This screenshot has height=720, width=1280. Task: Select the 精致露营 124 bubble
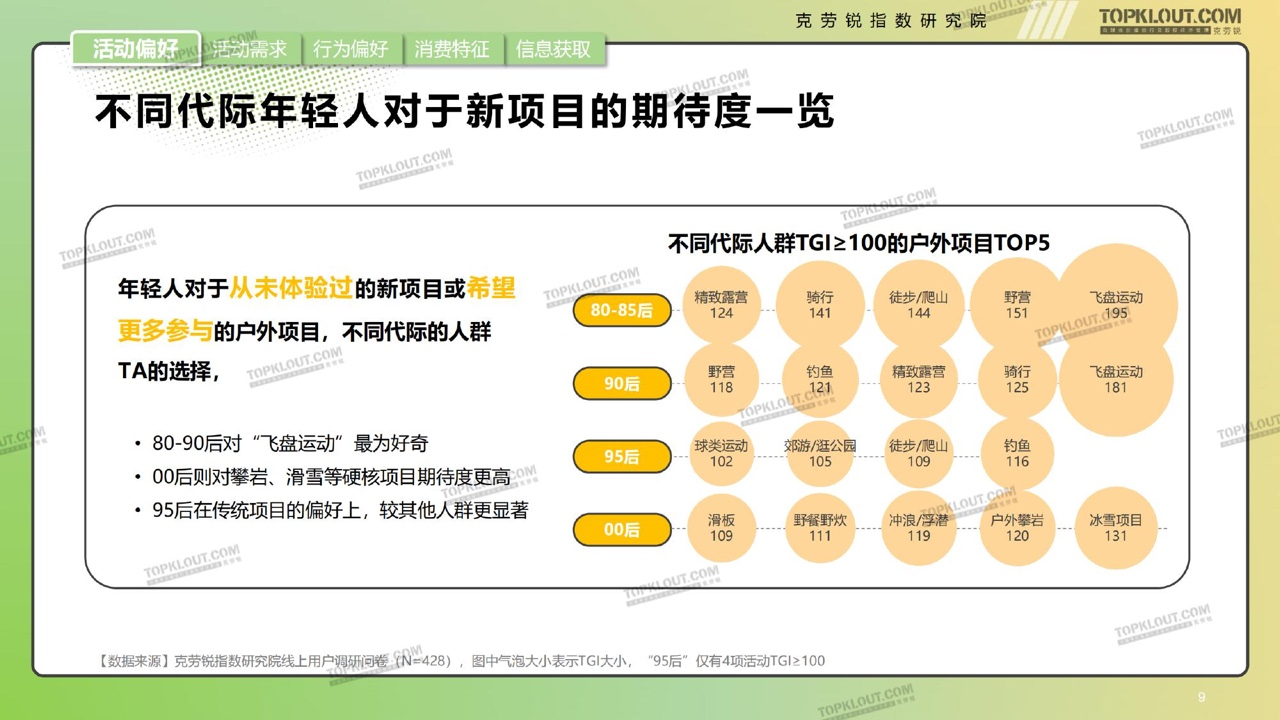tap(721, 305)
